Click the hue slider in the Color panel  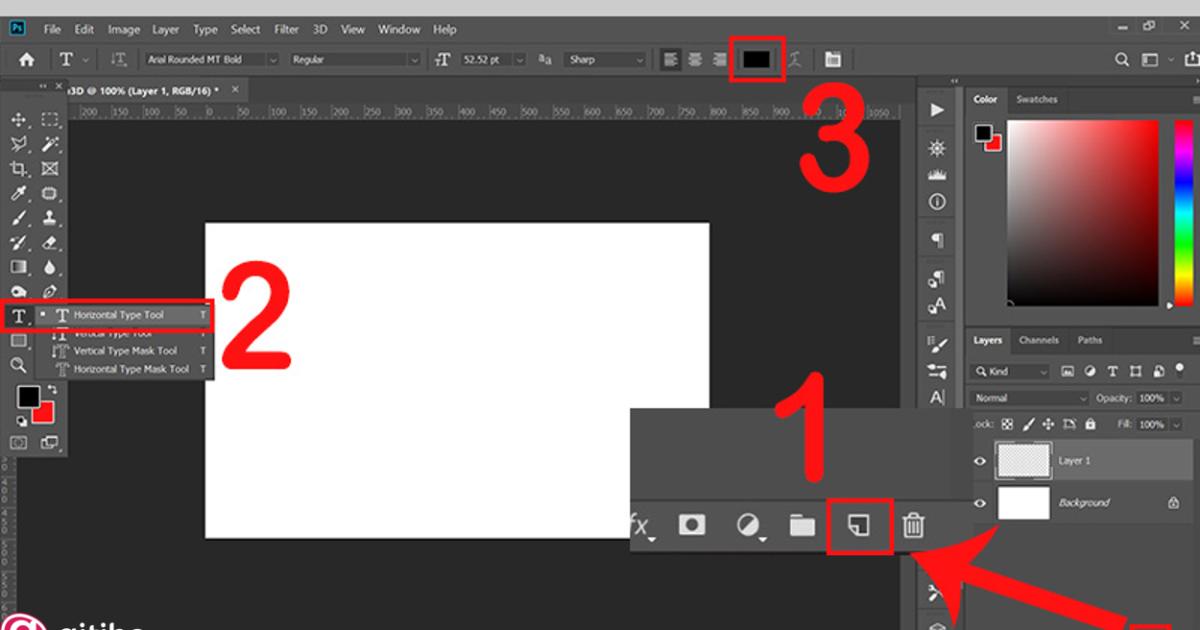tap(1183, 213)
